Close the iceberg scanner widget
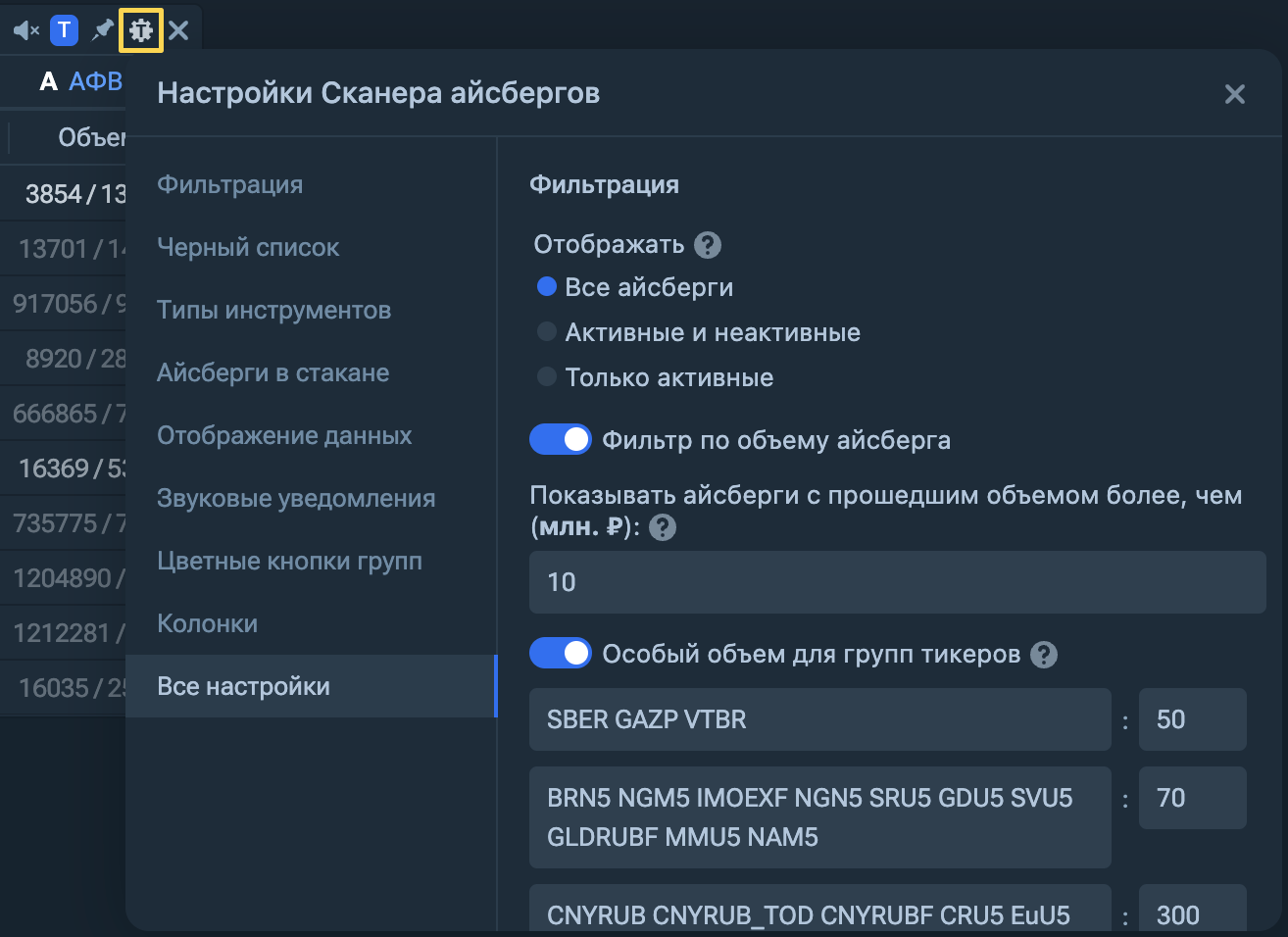 pos(178,30)
